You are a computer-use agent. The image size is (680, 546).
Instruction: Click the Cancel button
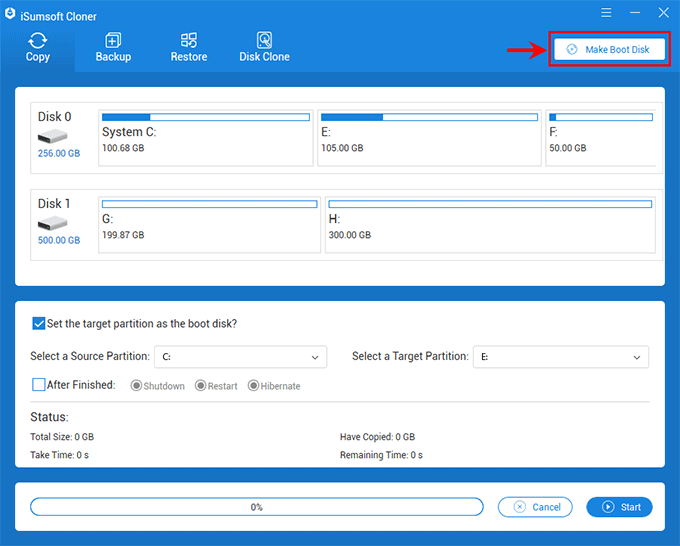point(535,507)
